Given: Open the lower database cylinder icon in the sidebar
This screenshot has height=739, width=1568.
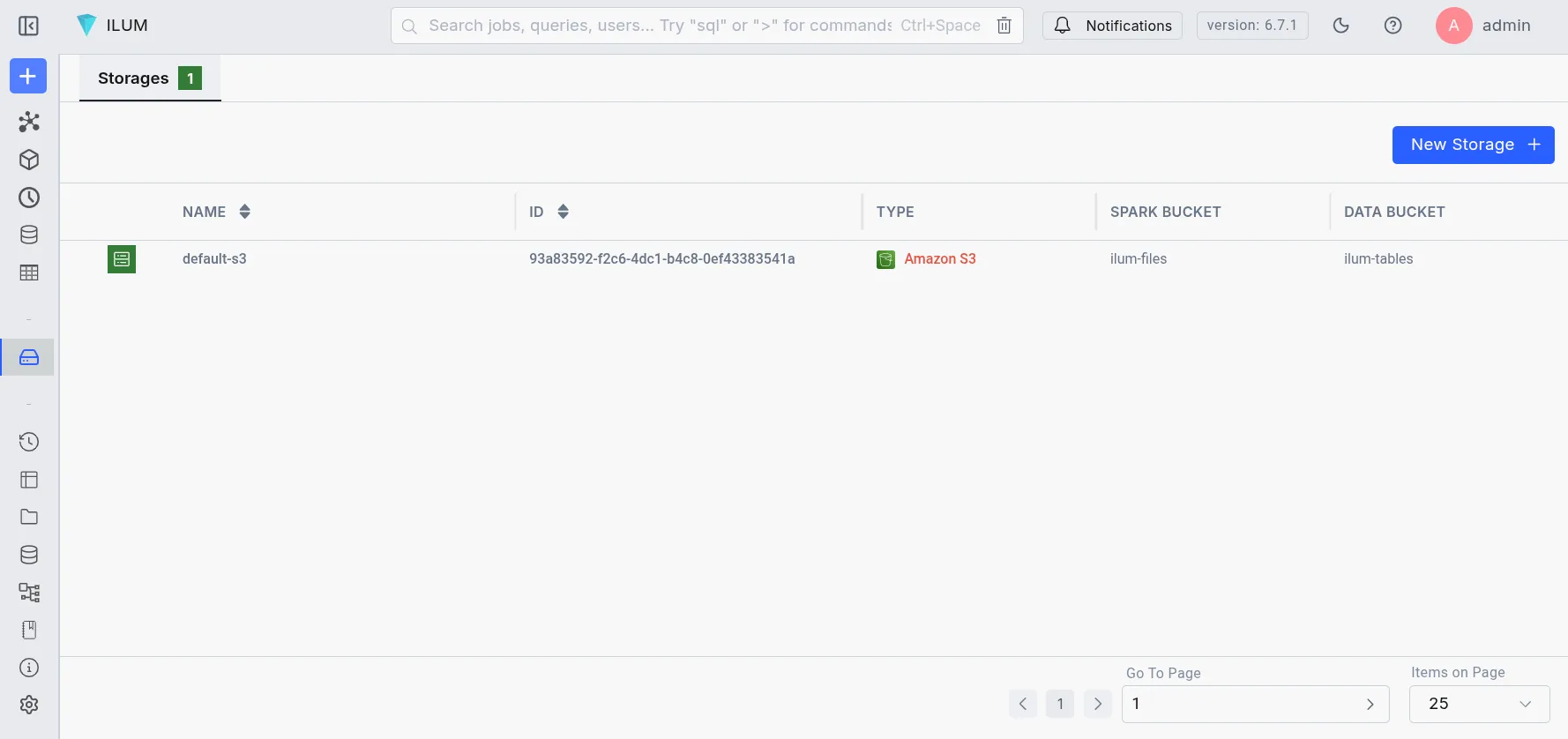Looking at the screenshot, I should click(29, 555).
